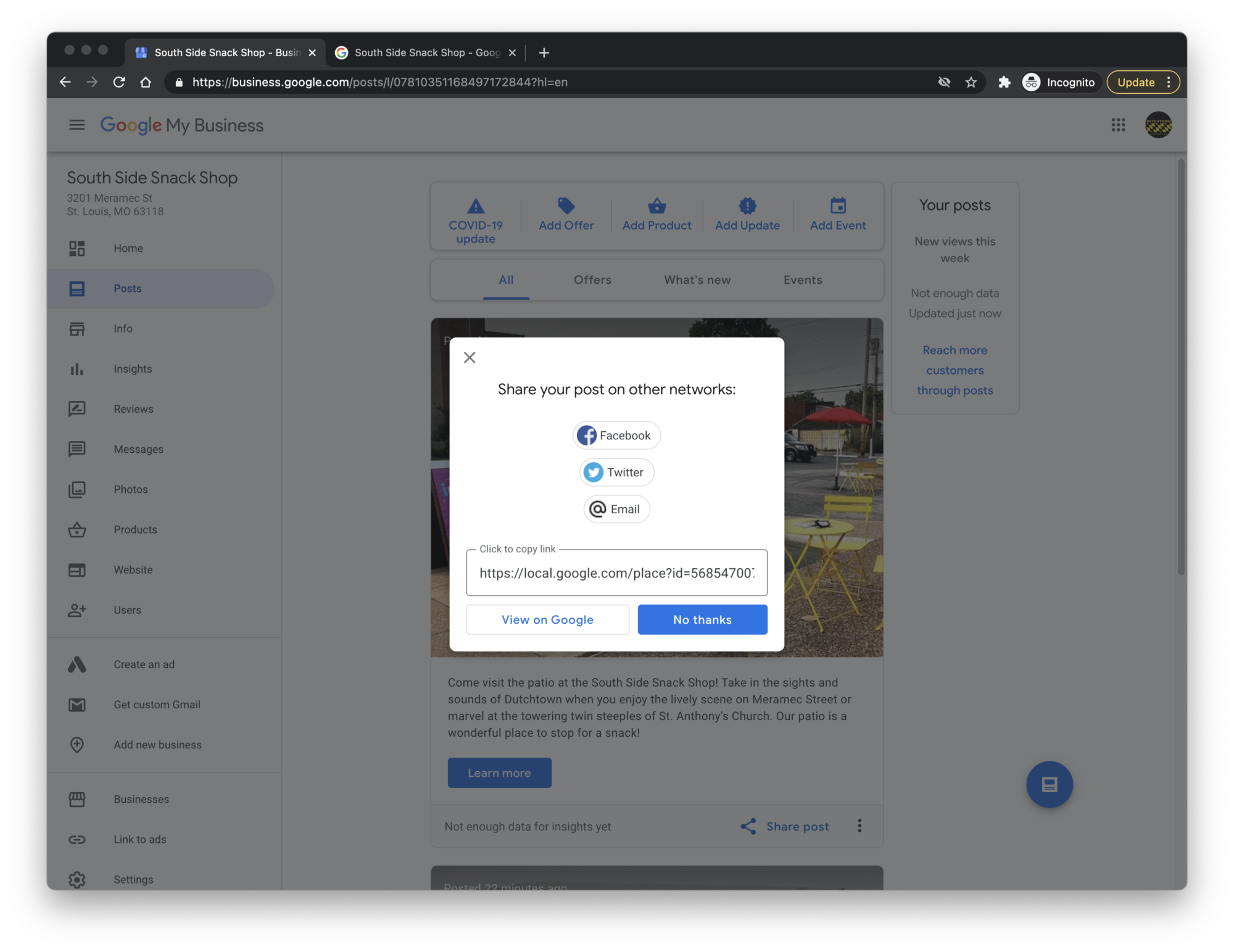
Task: Click Add new business icon
Action: pyautogui.click(x=77, y=745)
